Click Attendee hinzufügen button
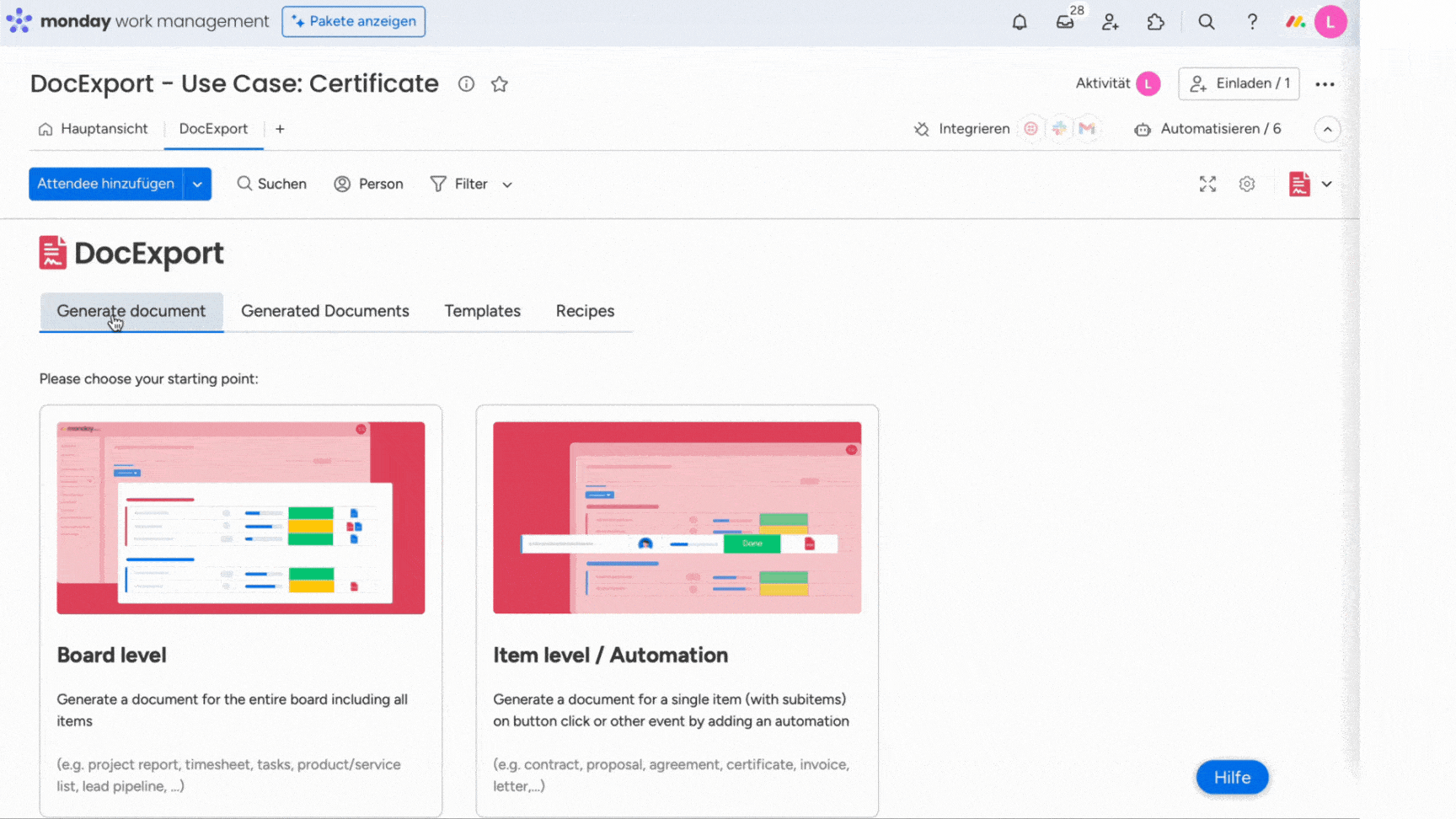Image resolution: width=1456 pixels, height=819 pixels. pyautogui.click(x=106, y=184)
